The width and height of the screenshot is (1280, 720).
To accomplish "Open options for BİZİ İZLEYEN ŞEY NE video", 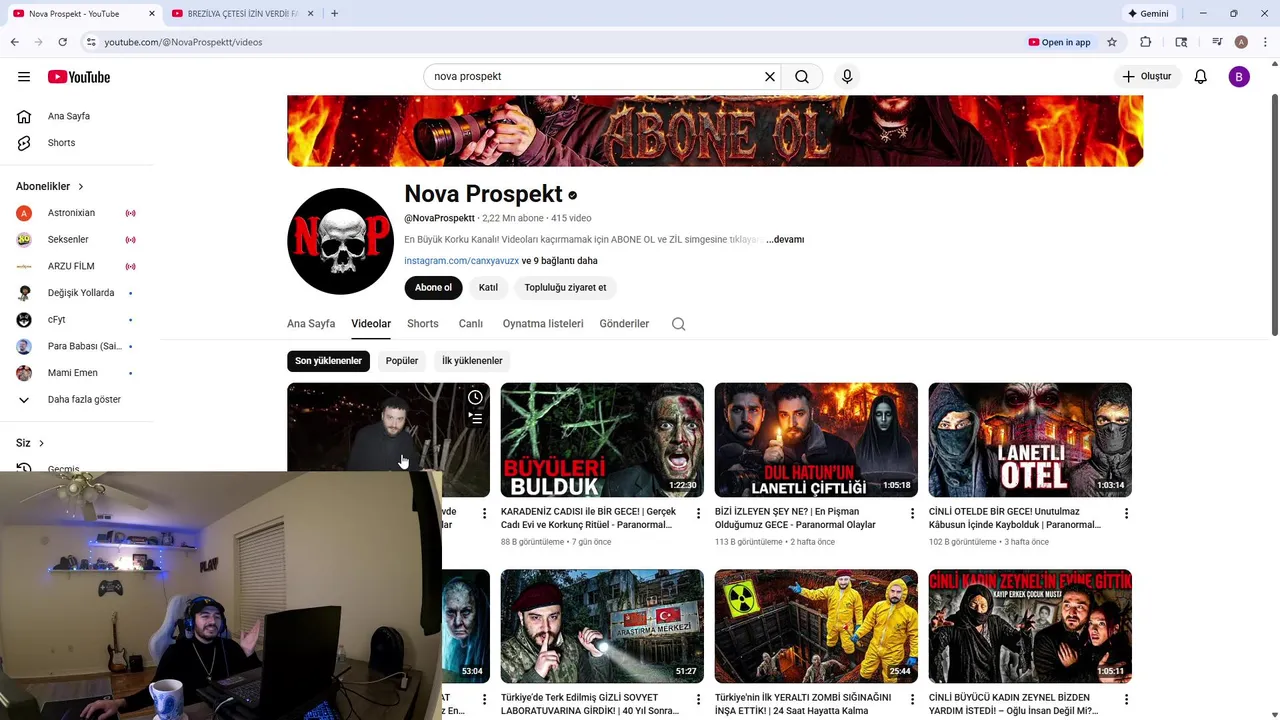I will pos(912,513).
